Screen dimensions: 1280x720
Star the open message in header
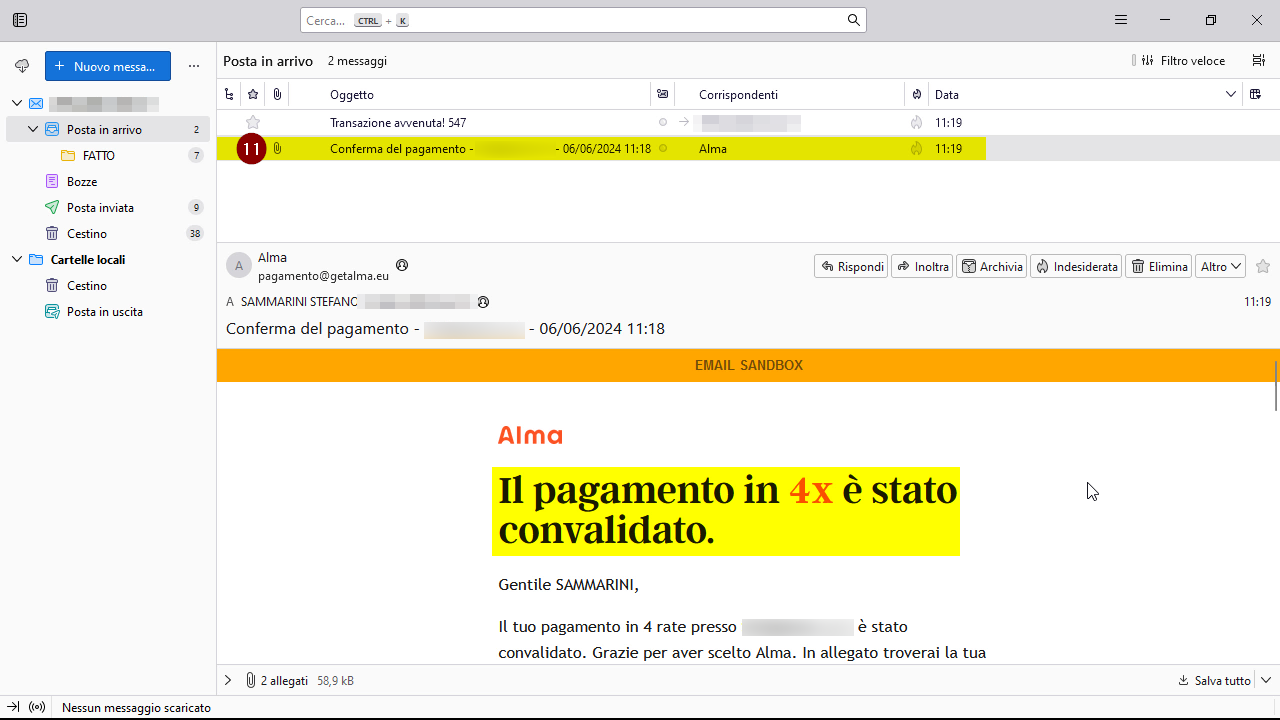pyautogui.click(x=1263, y=266)
